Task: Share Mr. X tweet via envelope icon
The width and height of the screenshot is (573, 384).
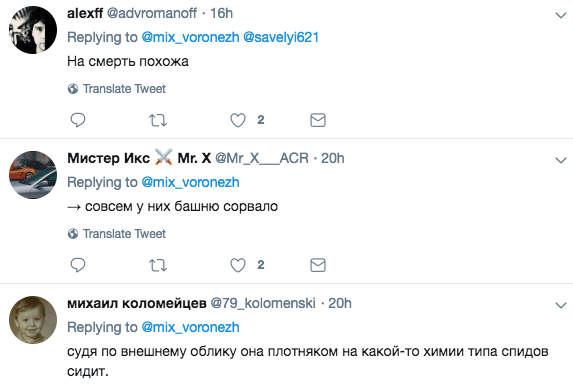Action: pyautogui.click(x=318, y=265)
